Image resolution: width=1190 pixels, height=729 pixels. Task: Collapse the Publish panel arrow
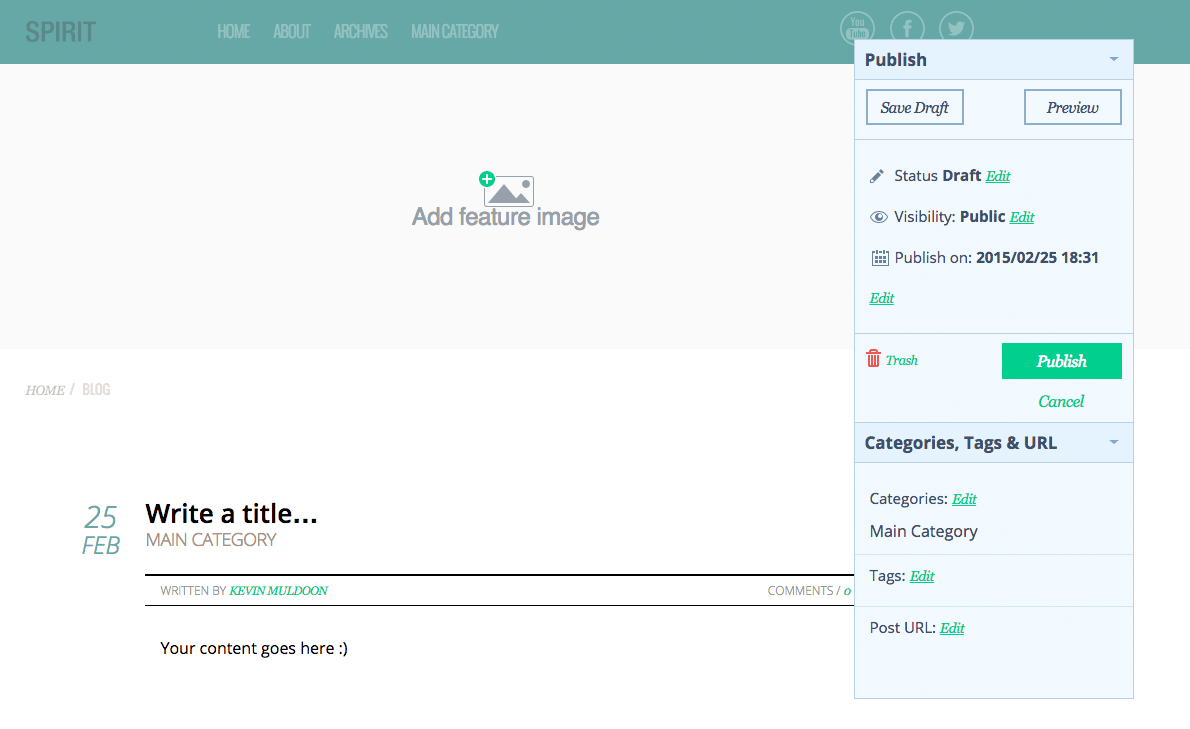(x=1113, y=59)
